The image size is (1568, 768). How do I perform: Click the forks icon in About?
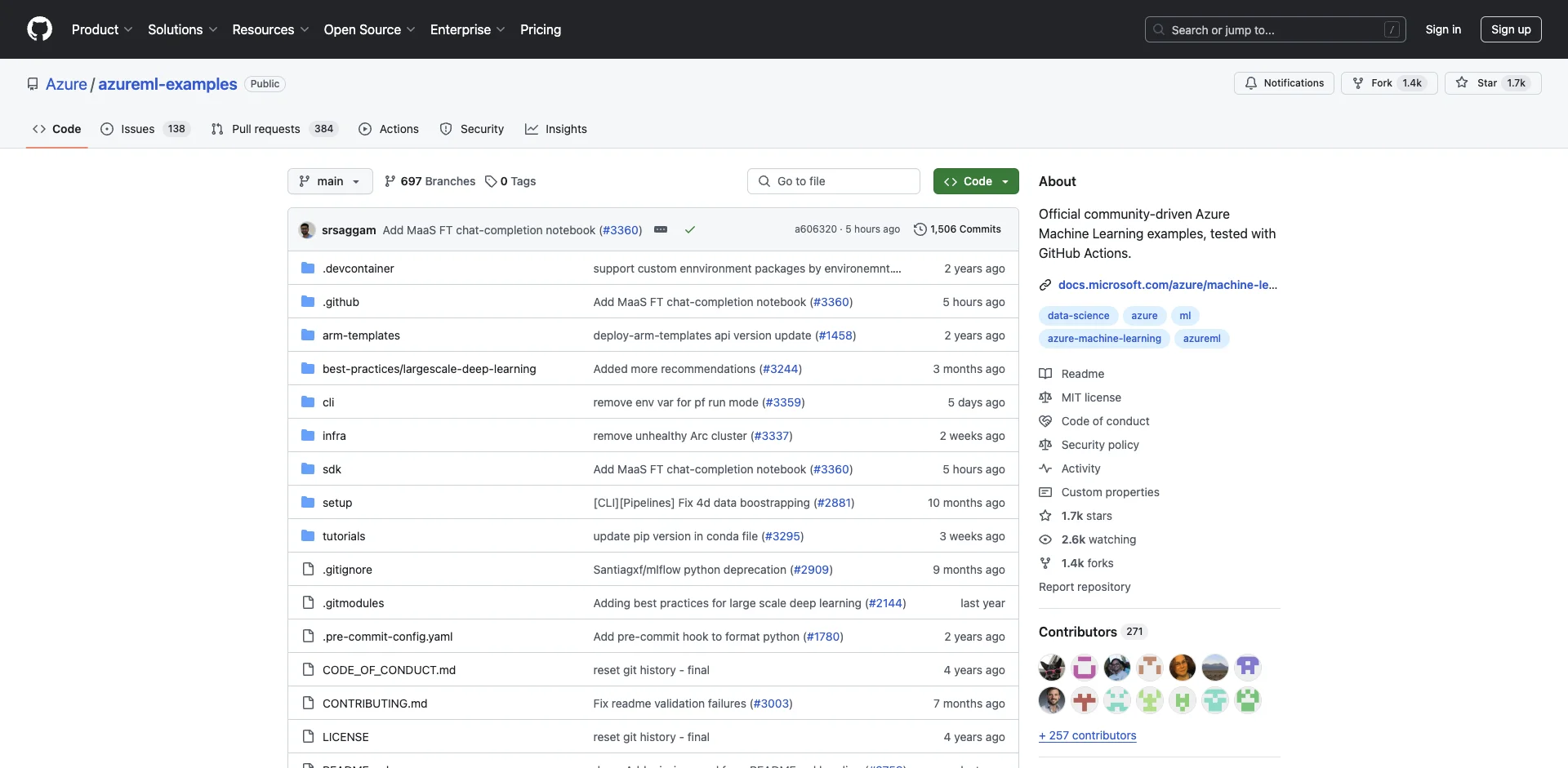point(1045,563)
